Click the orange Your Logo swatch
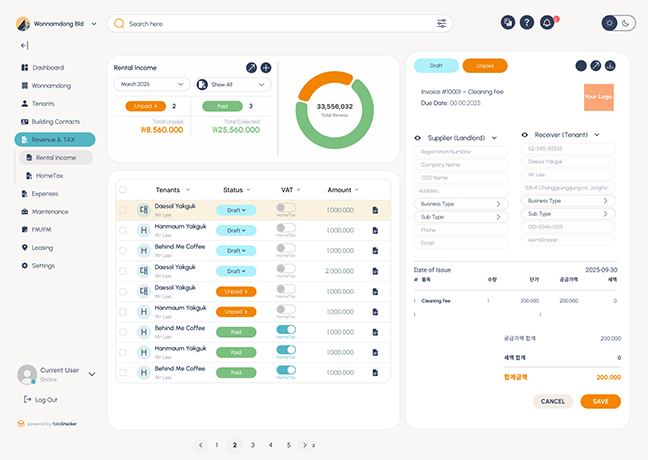The width and height of the screenshot is (648, 460). [x=598, y=98]
